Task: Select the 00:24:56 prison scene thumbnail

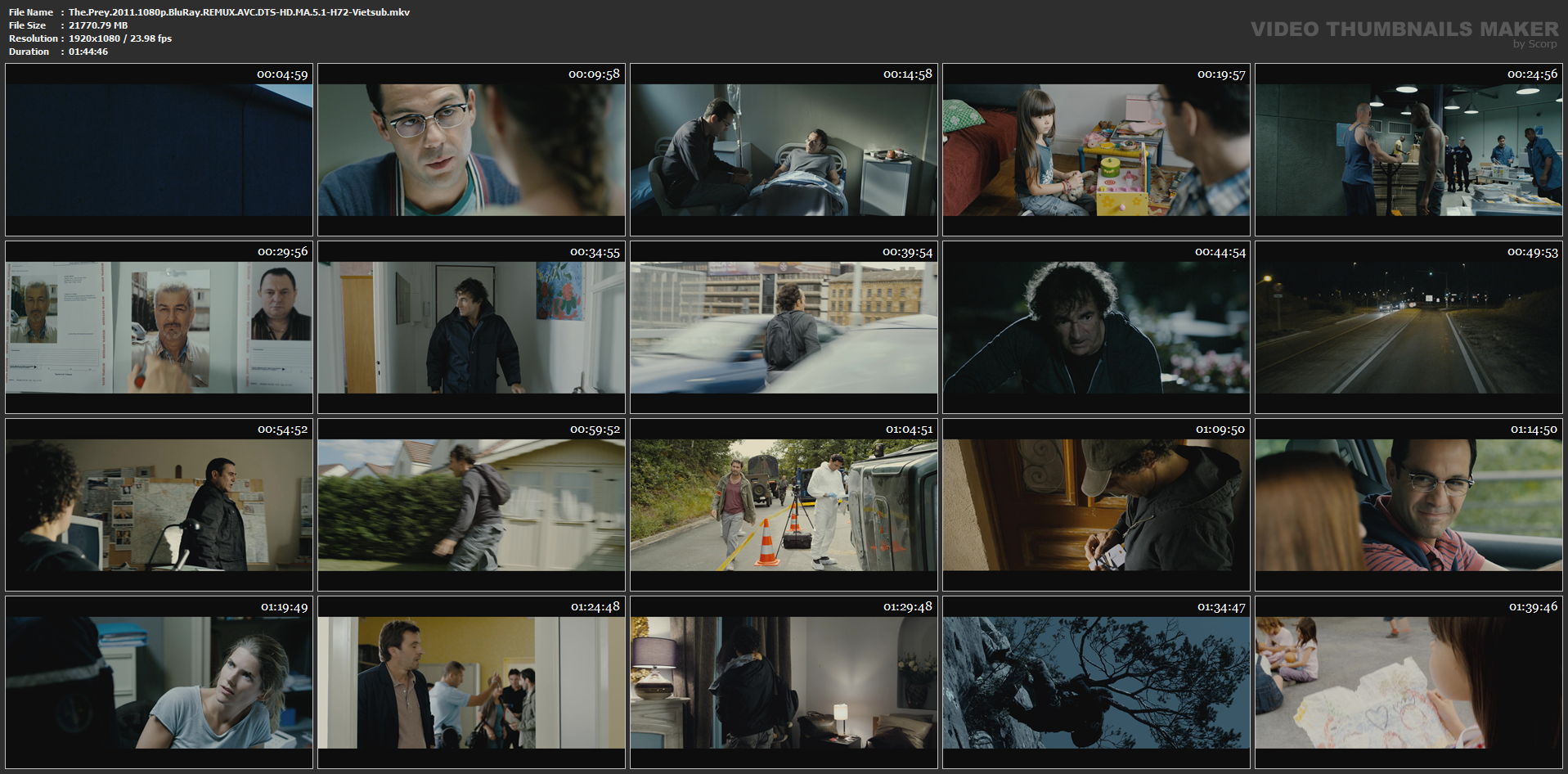Action: point(1409,150)
